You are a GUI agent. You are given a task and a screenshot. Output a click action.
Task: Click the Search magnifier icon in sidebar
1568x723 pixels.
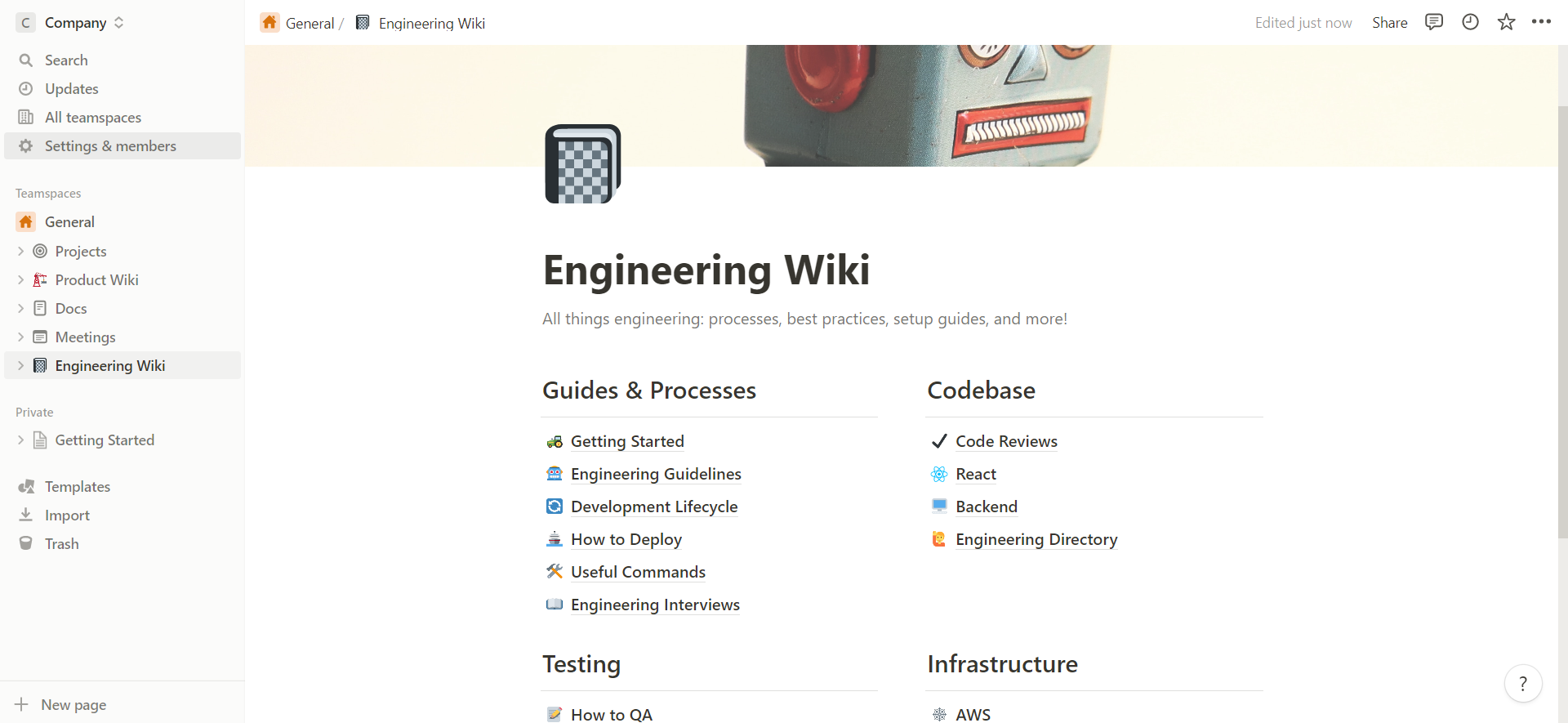[26, 60]
